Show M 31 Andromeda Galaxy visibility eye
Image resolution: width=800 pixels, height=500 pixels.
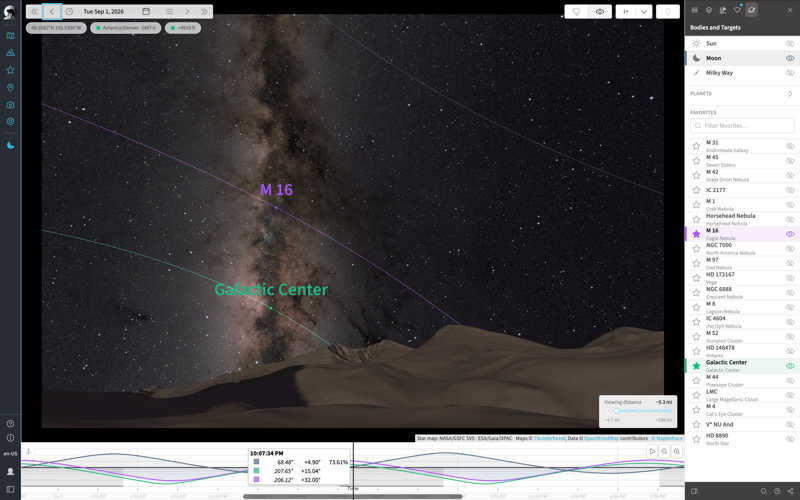[790, 146]
